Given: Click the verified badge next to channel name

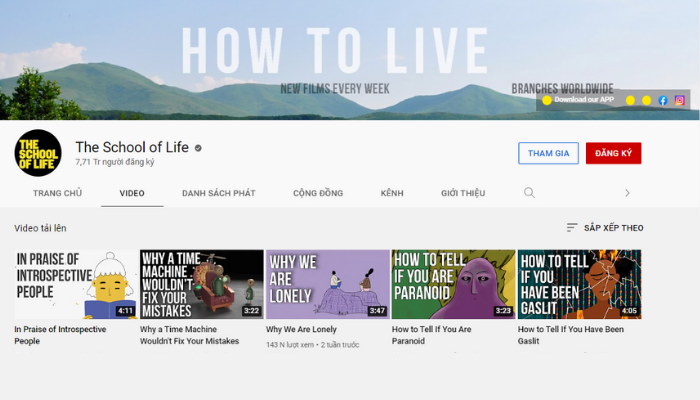Looking at the screenshot, I should (x=198, y=148).
